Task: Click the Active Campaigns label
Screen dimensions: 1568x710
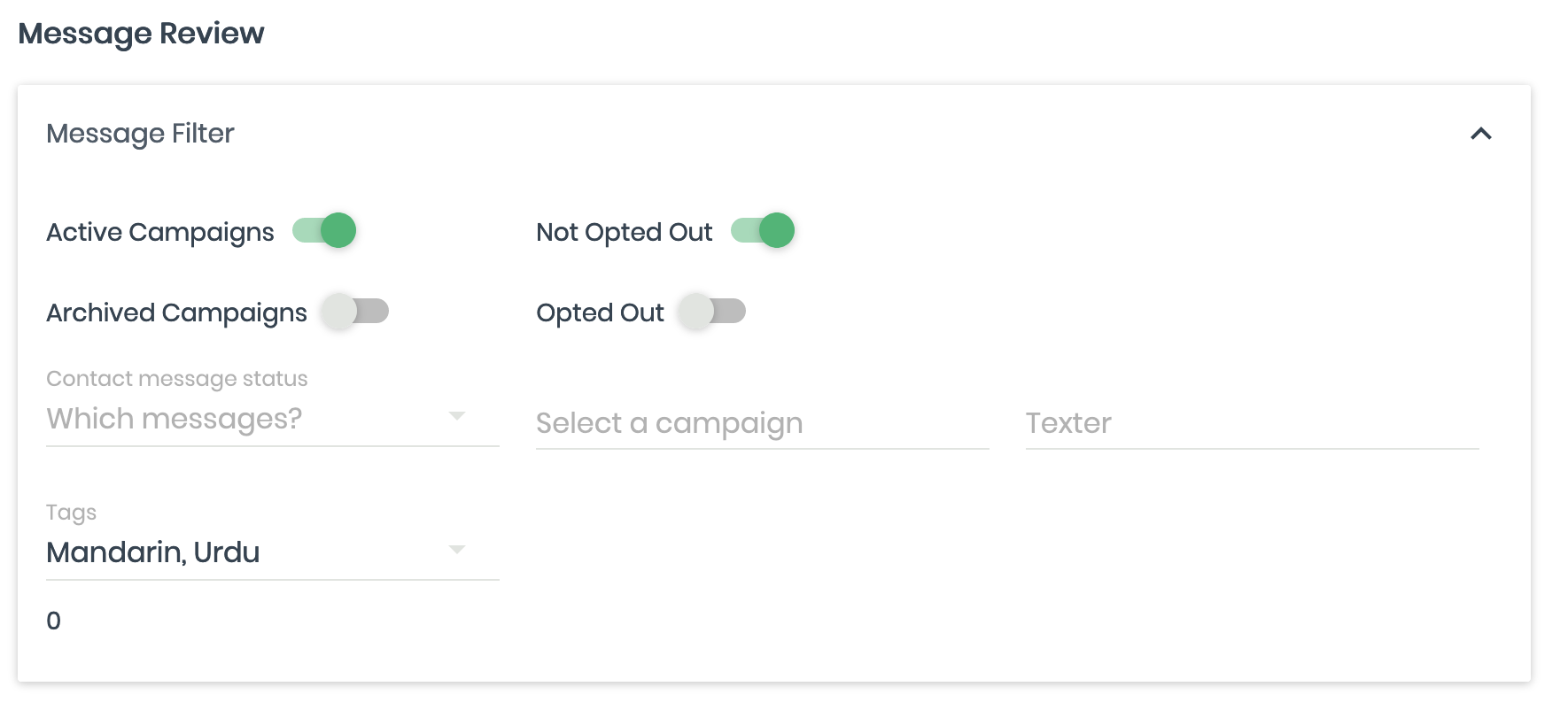Action: (160, 232)
